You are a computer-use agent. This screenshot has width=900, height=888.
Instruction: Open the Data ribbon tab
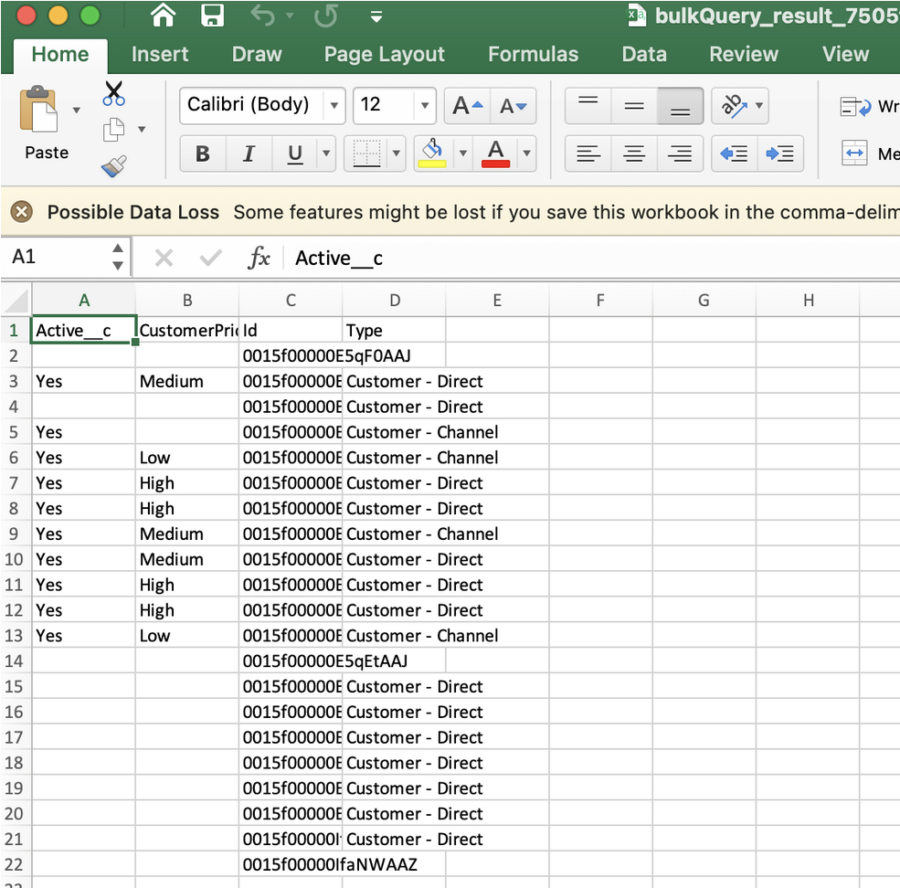click(644, 55)
